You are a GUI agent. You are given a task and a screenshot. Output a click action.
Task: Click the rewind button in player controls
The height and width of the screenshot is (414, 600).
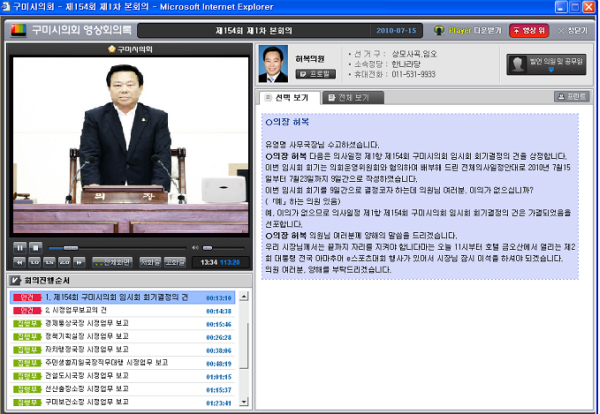[20, 262]
